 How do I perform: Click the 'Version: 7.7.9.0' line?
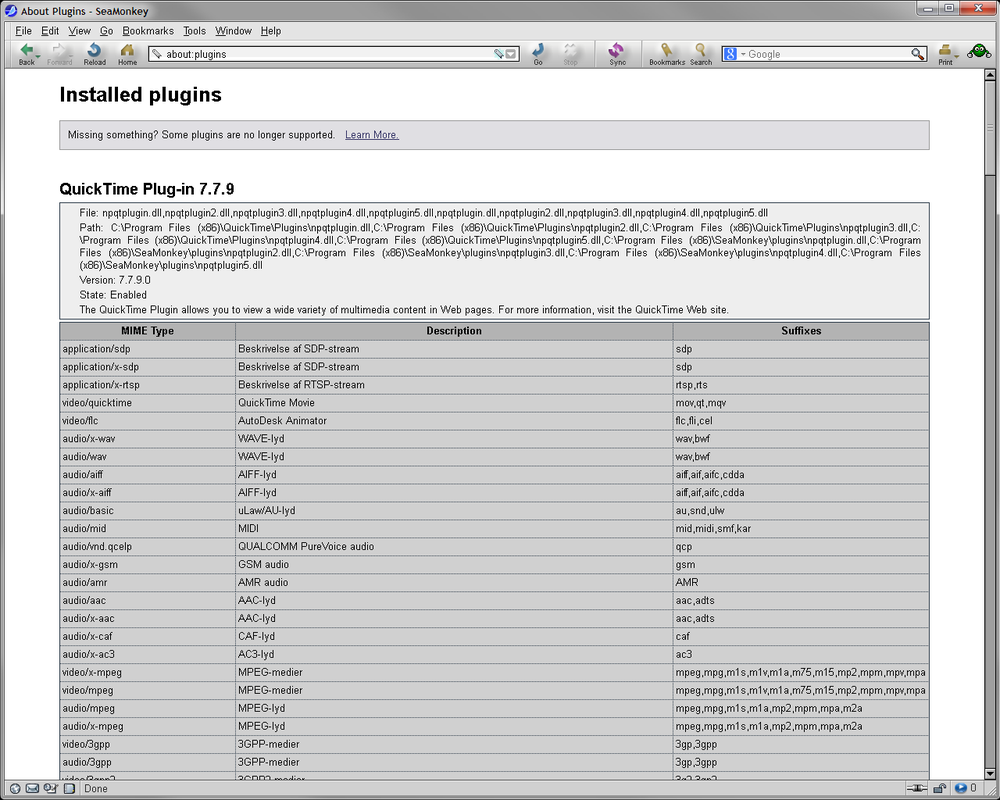click(x=115, y=280)
